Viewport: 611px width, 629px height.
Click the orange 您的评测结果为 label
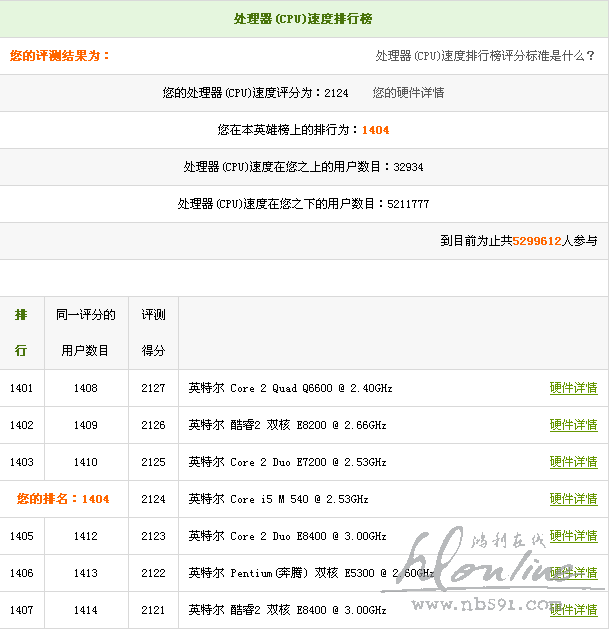[x=60, y=56]
